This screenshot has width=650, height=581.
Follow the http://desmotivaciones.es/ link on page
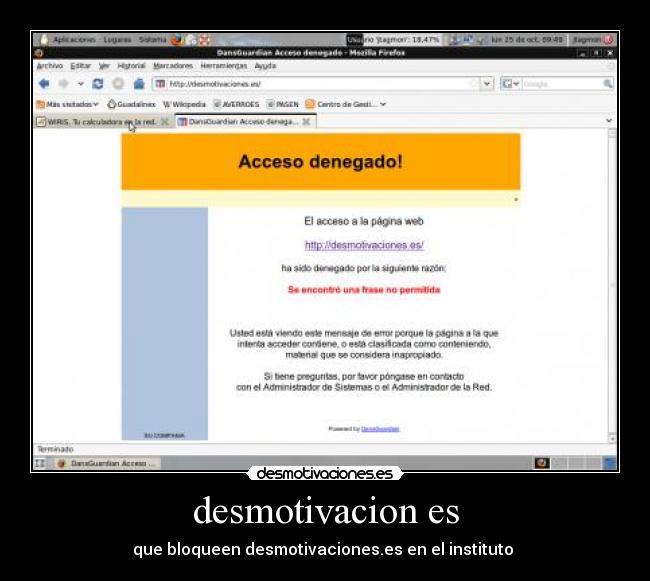pyautogui.click(x=364, y=245)
